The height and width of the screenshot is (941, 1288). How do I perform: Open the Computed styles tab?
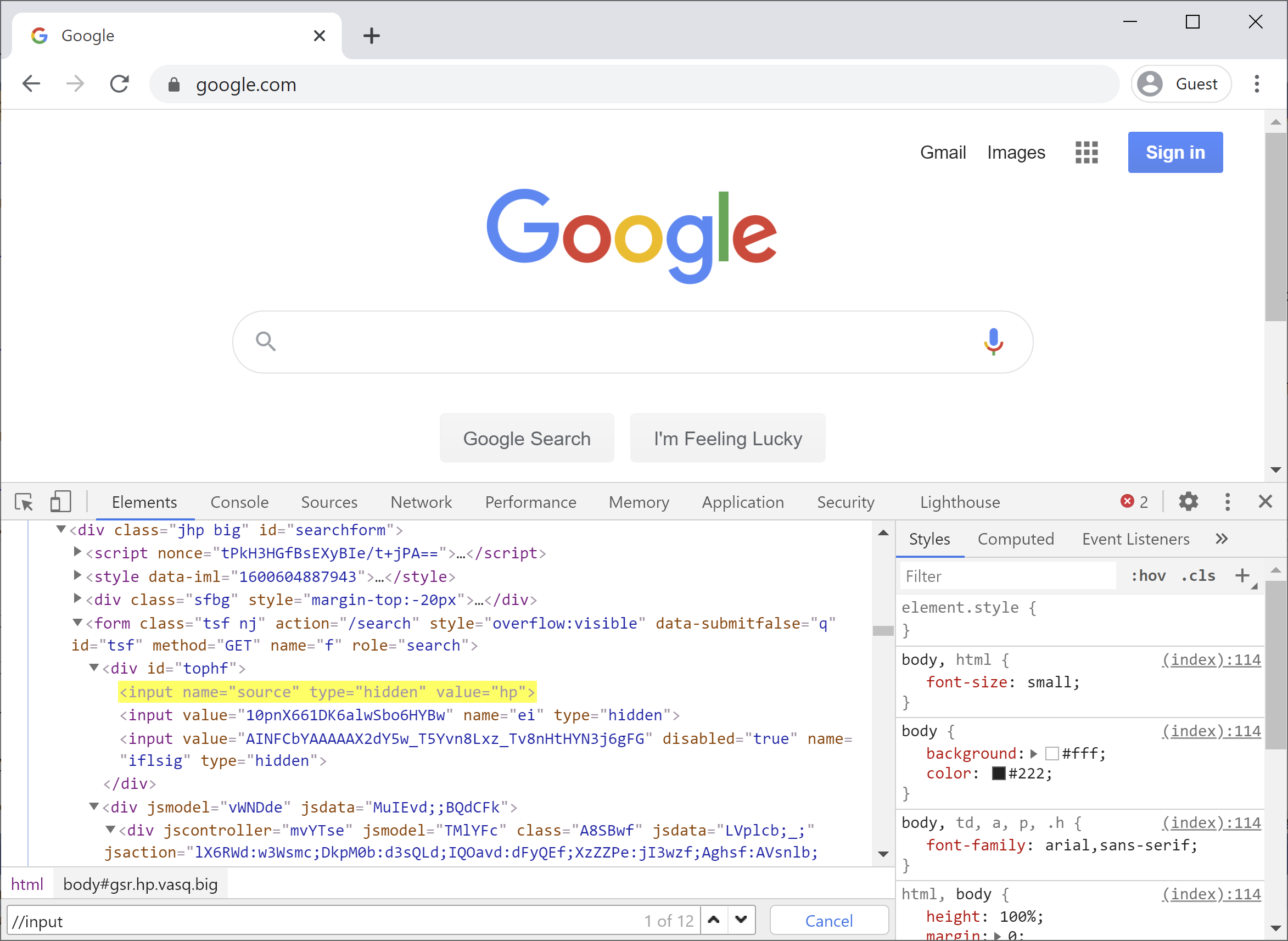1016,539
